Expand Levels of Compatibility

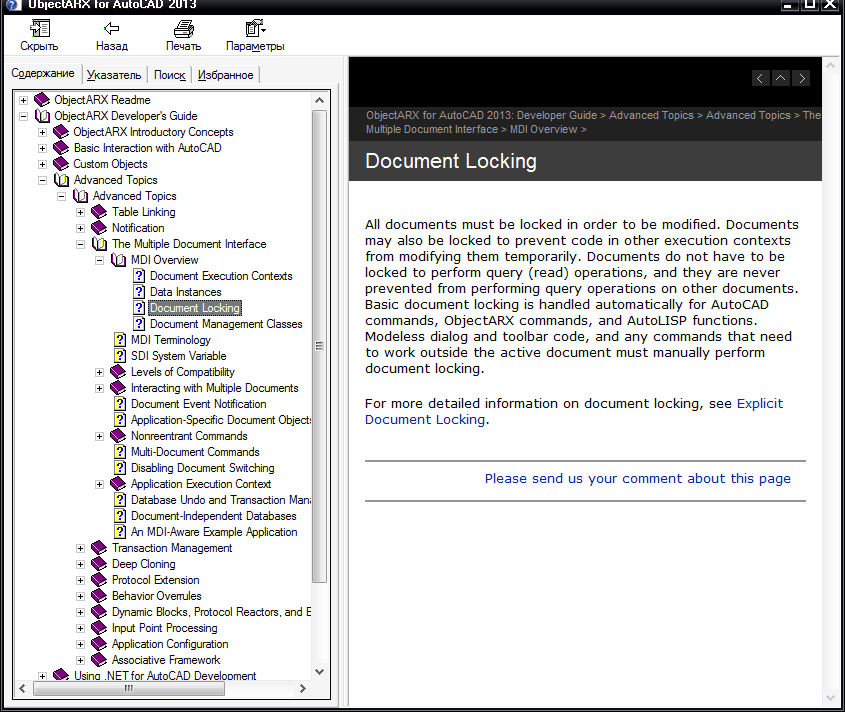click(100, 372)
